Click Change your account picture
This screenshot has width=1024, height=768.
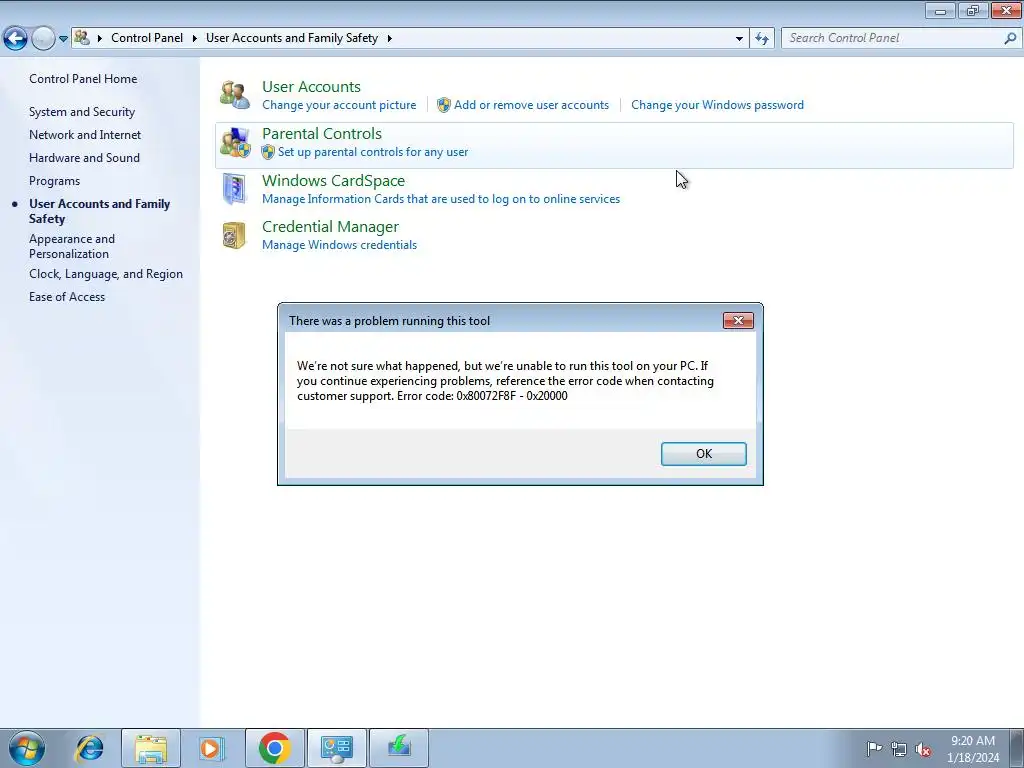click(x=339, y=104)
